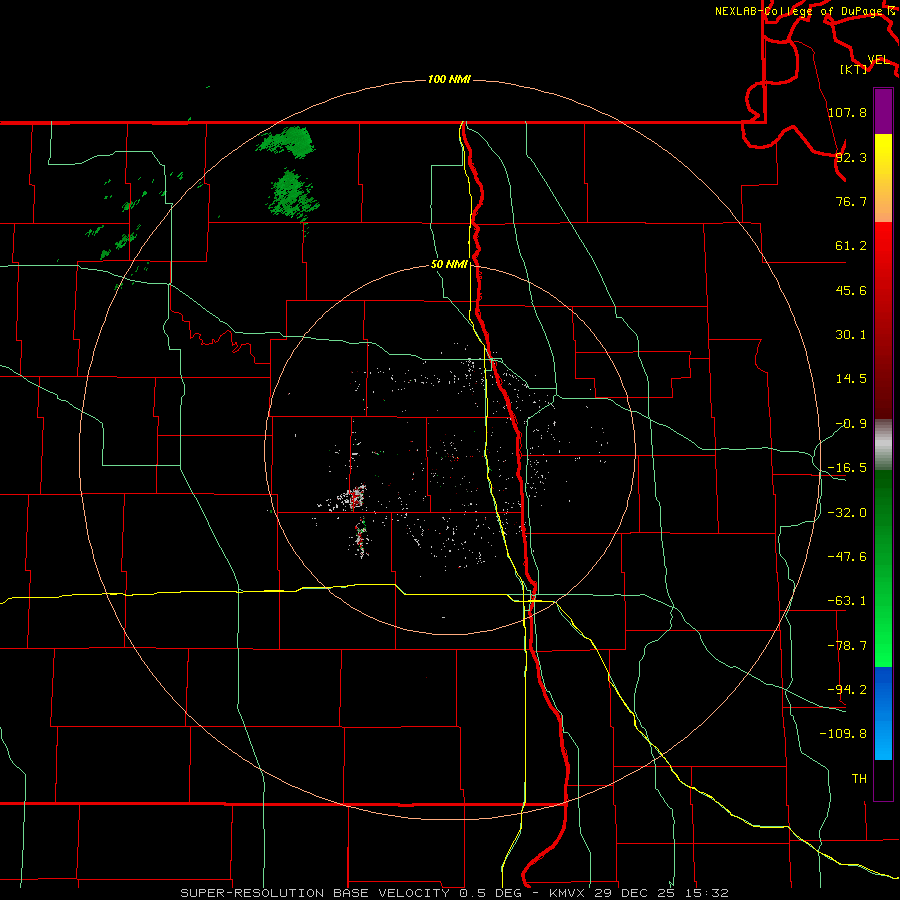
Task: Select the -63.1 value on velocity scale
Action: coord(847,601)
